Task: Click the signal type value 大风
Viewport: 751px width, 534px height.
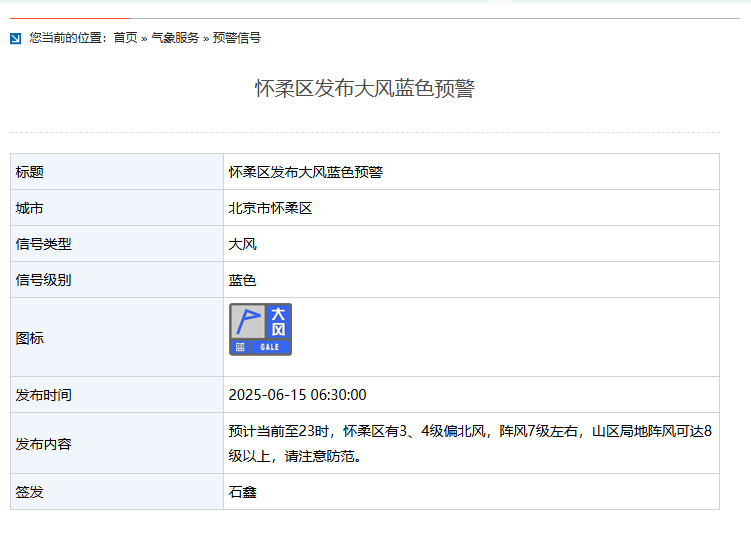Action: coord(242,244)
